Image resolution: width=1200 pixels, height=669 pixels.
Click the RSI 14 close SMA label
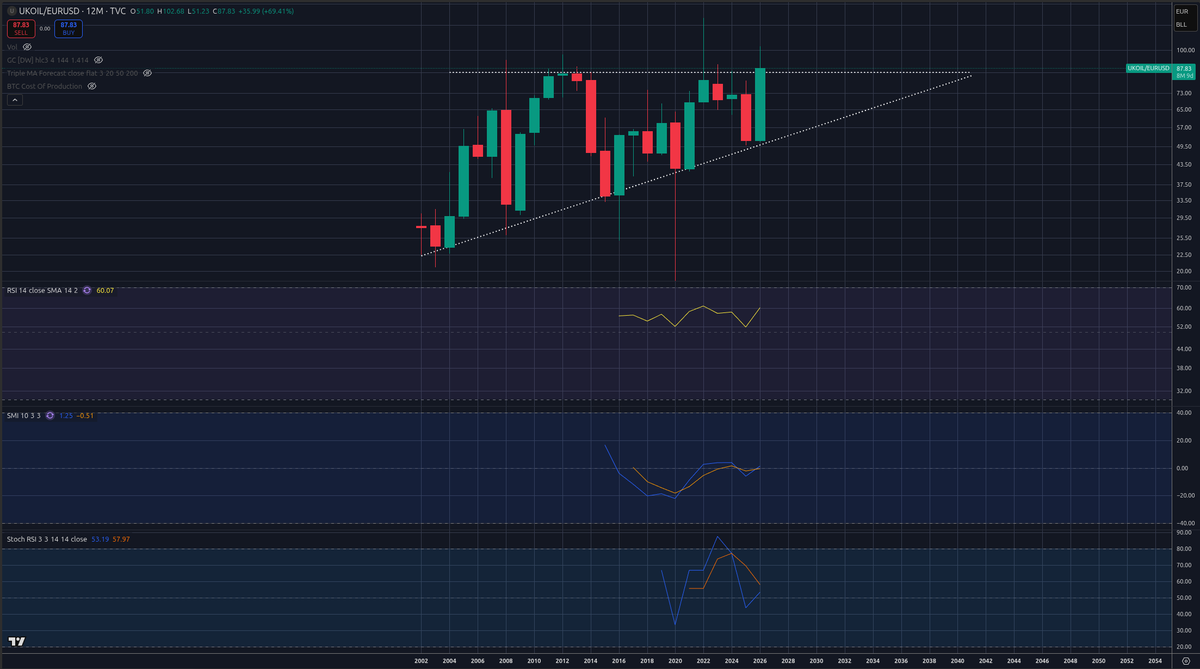(42, 290)
